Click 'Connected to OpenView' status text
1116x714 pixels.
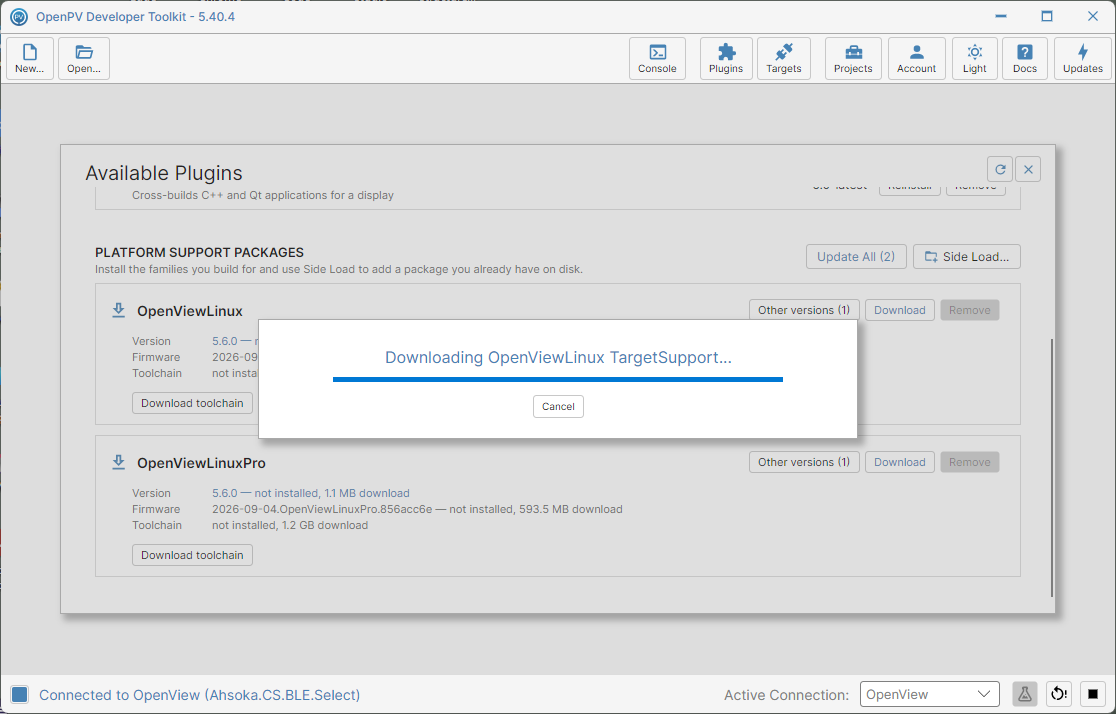click(199, 695)
